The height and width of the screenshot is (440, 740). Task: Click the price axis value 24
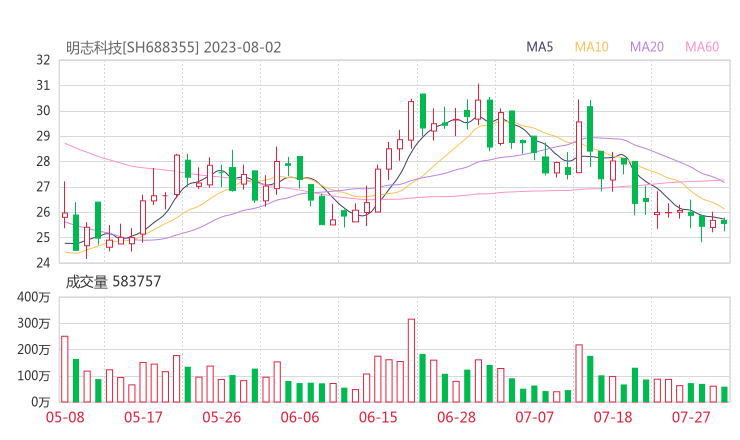tap(43, 263)
